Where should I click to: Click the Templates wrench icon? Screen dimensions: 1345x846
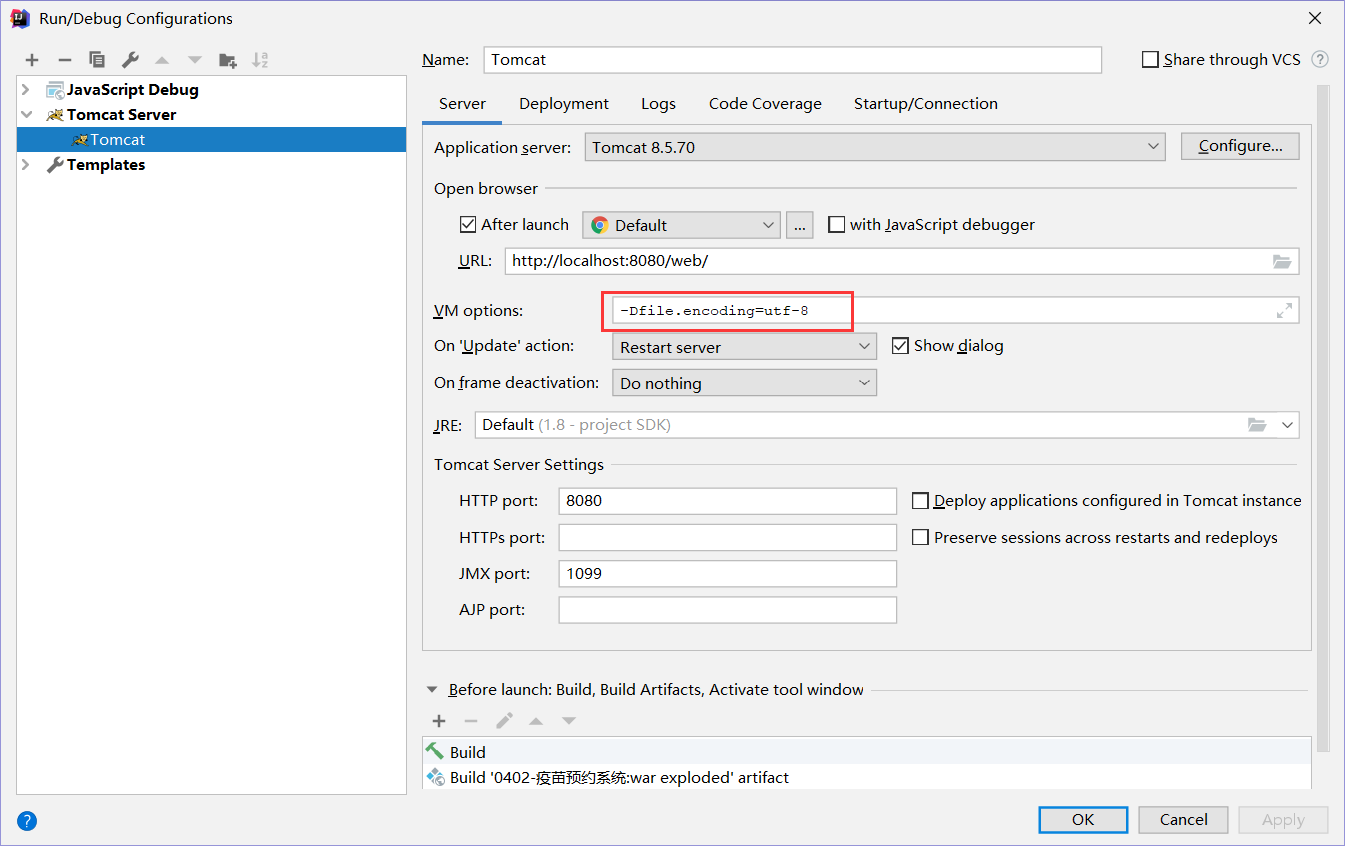coord(55,165)
